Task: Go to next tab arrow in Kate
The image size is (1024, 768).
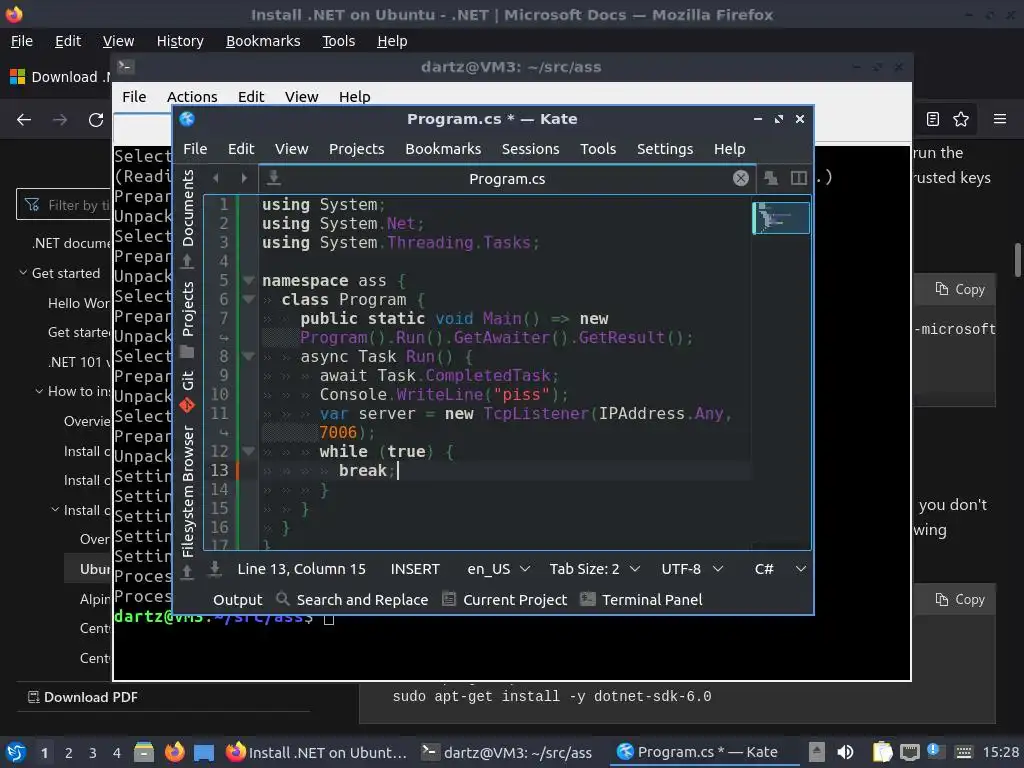Action: pos(244,178)
